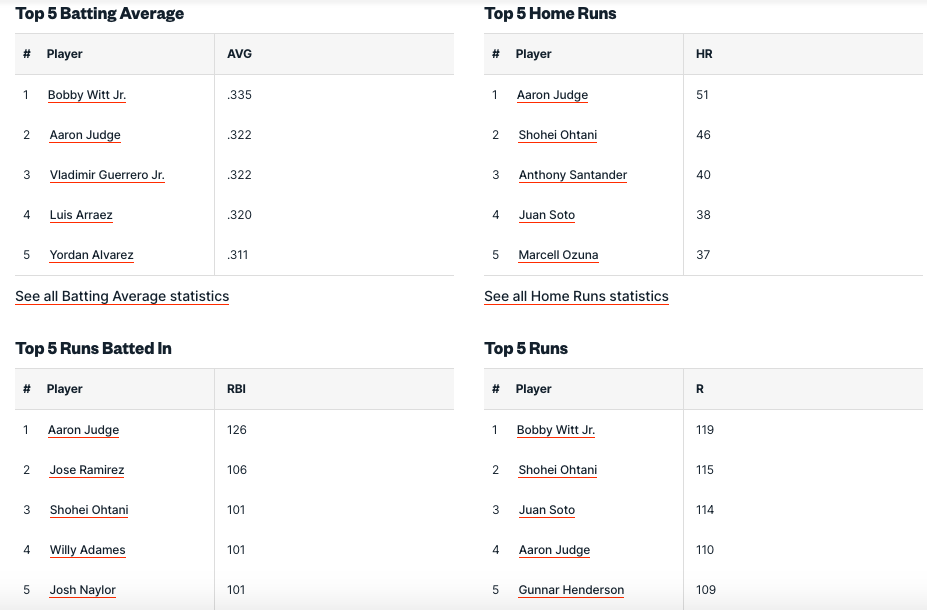The image size is (927, 610).
Task: Click the AVG column header
Action: point(239,54)
